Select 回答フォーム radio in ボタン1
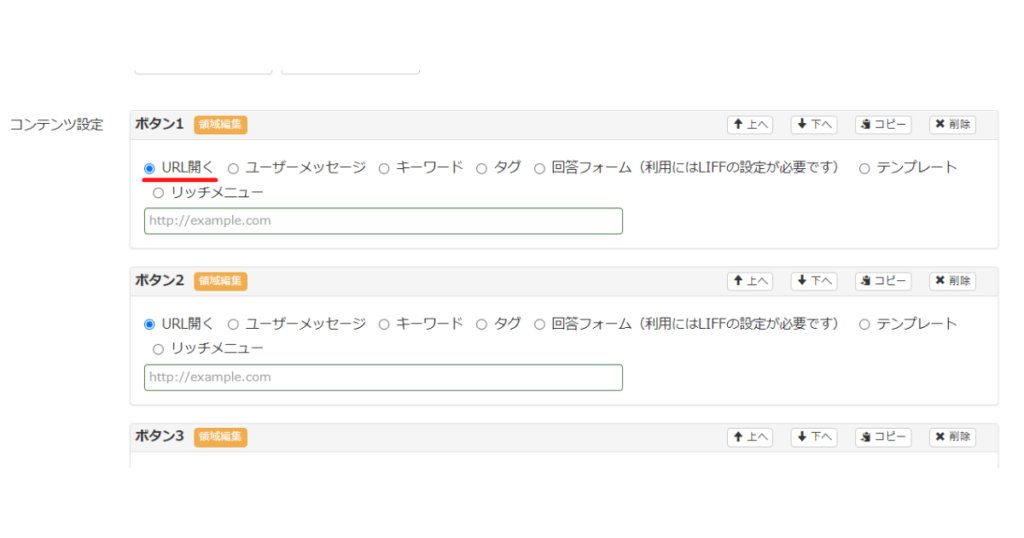 pyautogui.click(x=539, y=168)
